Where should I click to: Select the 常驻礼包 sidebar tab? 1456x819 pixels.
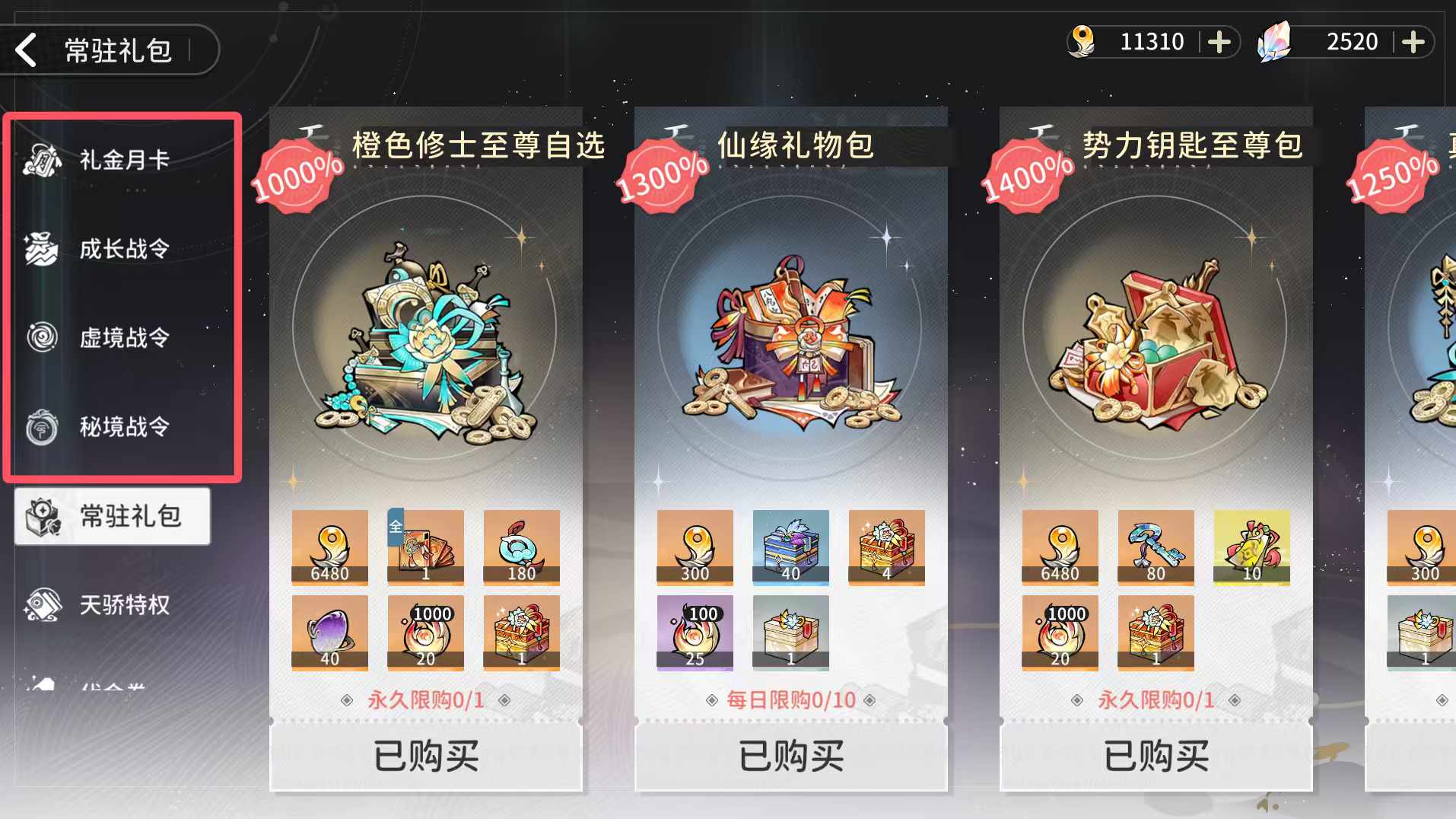[113, 516]
